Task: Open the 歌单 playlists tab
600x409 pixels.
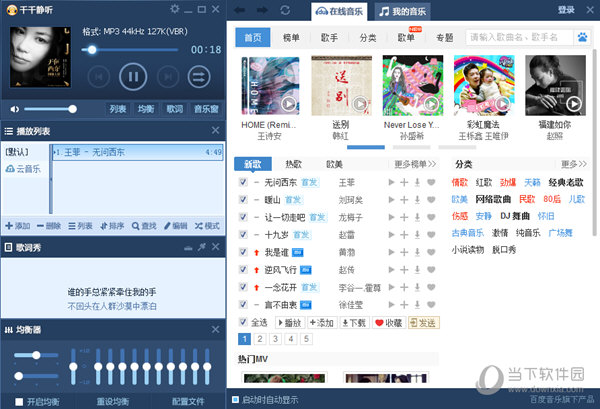Action: 406,37
